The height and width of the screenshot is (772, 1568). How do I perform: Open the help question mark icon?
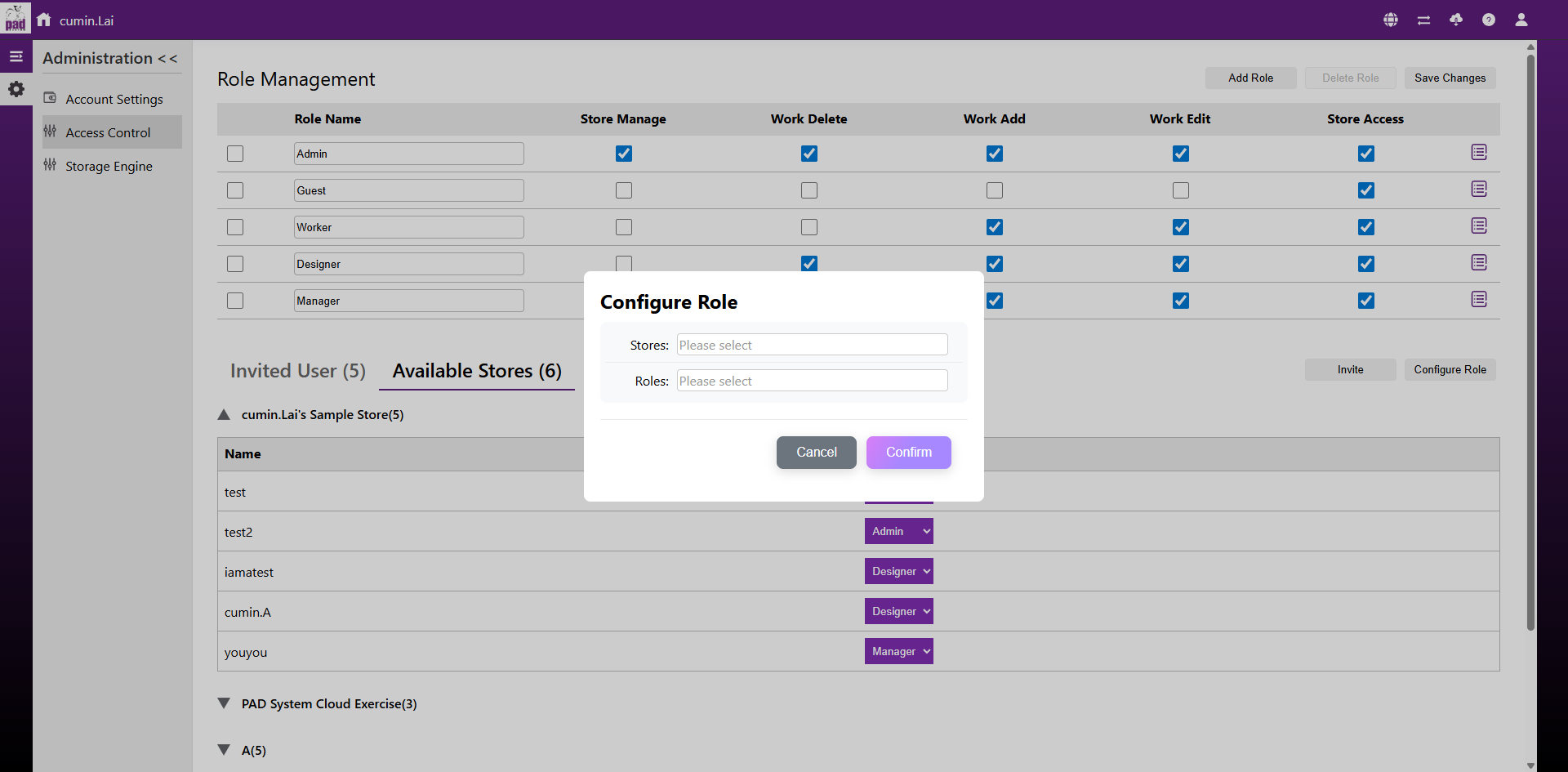tap(1489, 20)
